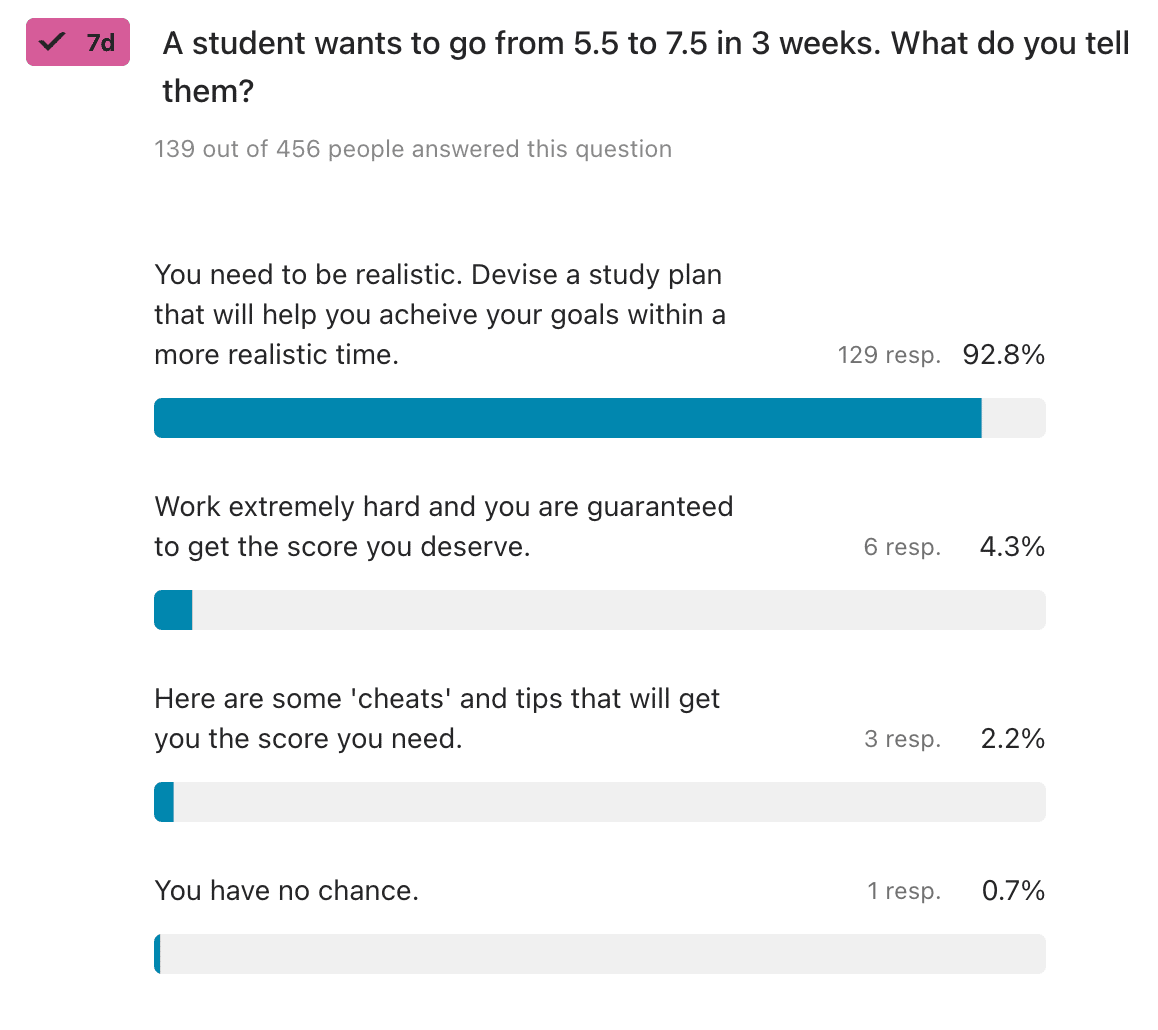Click the 92.8% percentage label
This screenshot has width=1158, height=1030.
[x=1003, y=355]
